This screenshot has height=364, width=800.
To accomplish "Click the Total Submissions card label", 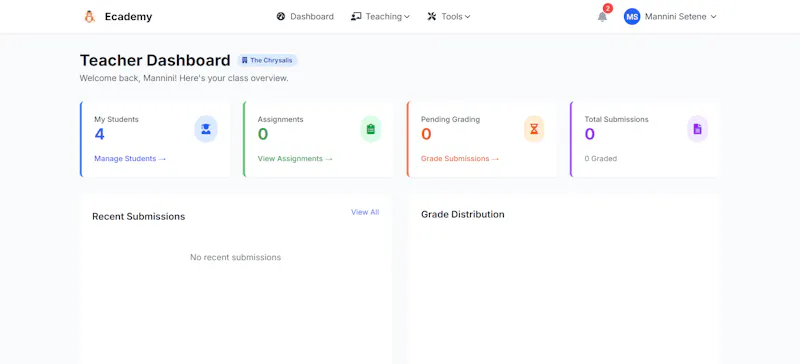I will tap(616, 119).
